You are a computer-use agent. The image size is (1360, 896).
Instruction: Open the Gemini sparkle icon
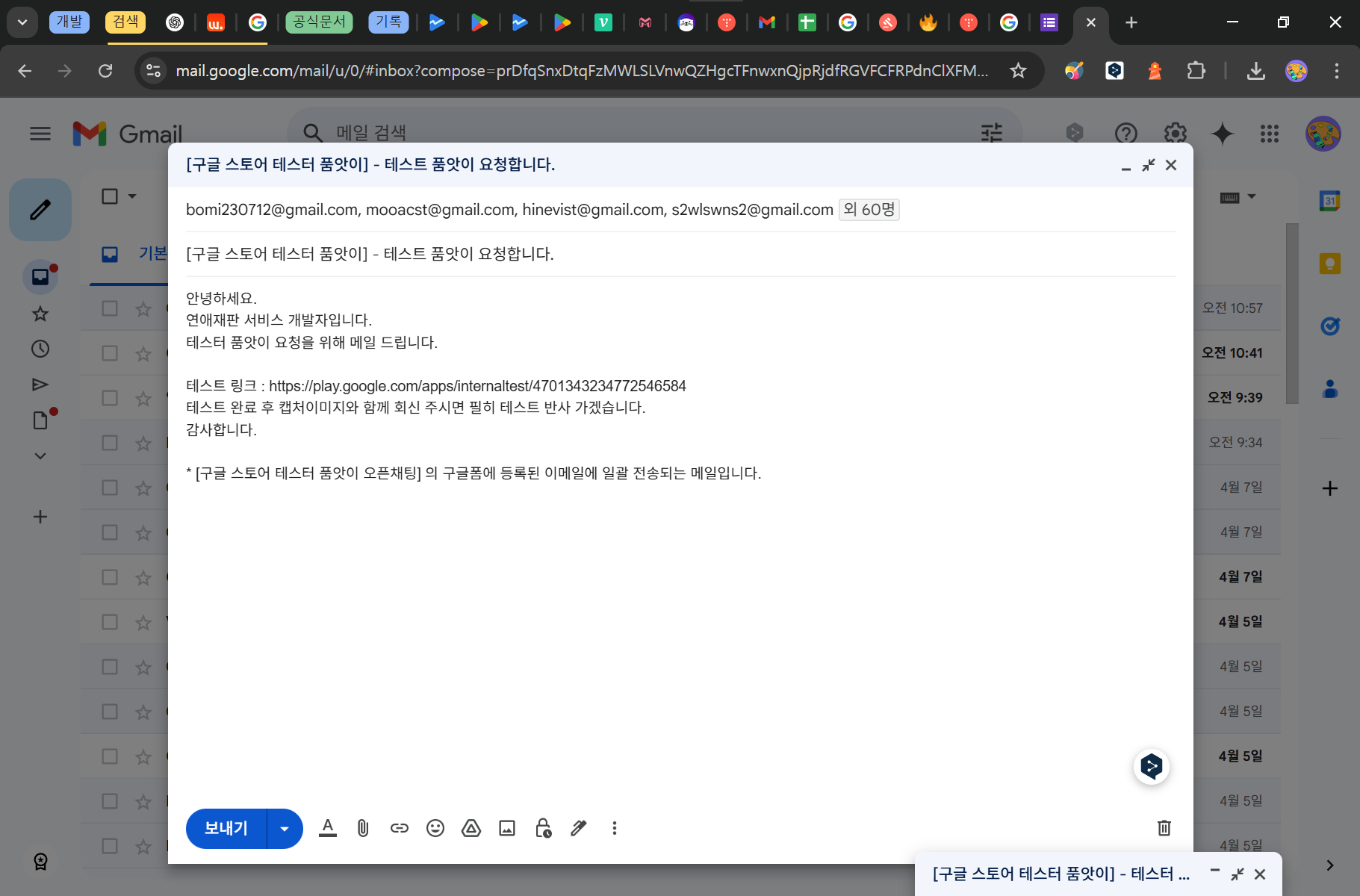pyautogui.click(x=1223, y=134)
